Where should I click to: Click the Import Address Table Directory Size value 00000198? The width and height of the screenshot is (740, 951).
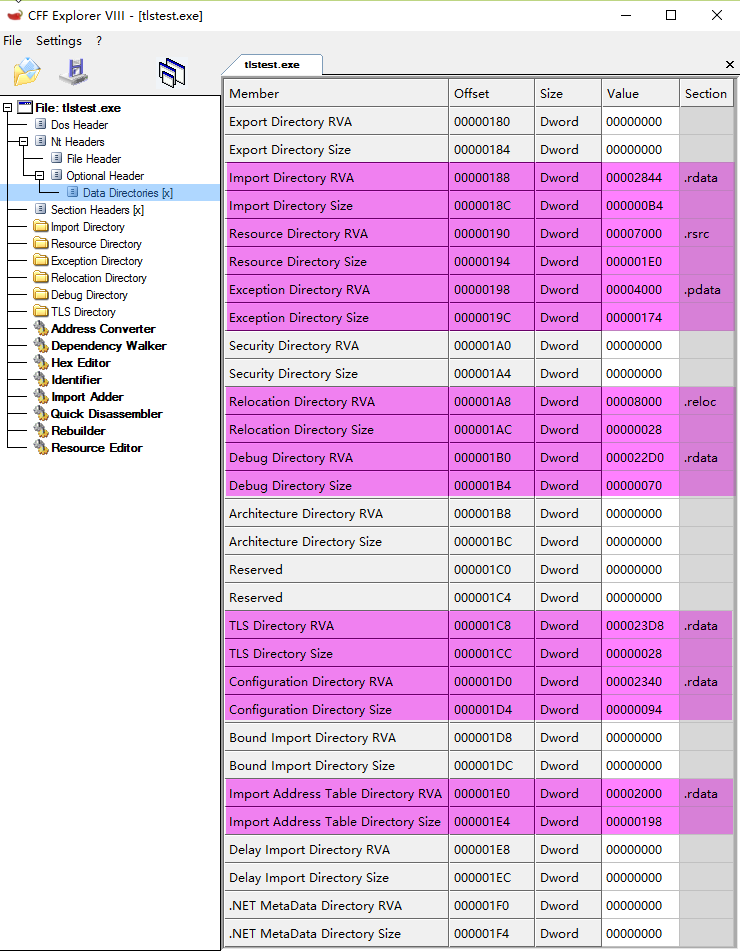tap(641, 821)
